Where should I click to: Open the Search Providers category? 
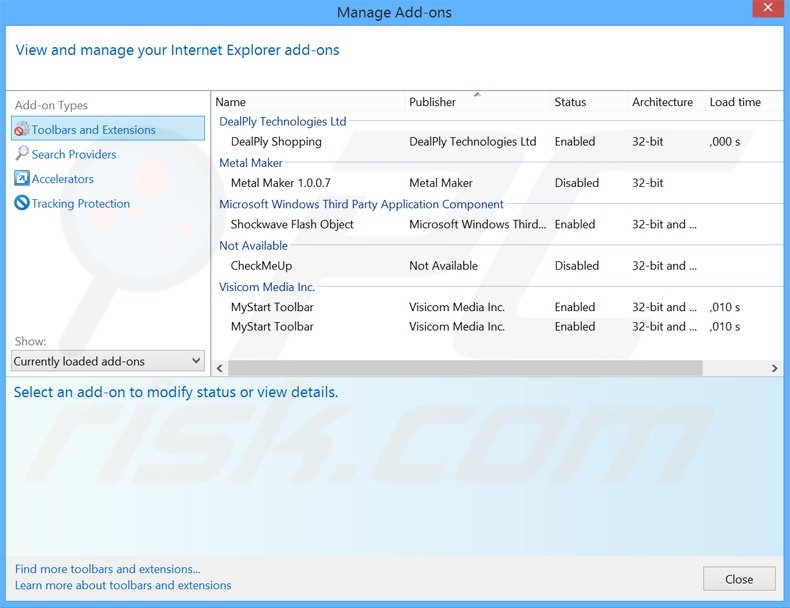[x=74, y=154]
